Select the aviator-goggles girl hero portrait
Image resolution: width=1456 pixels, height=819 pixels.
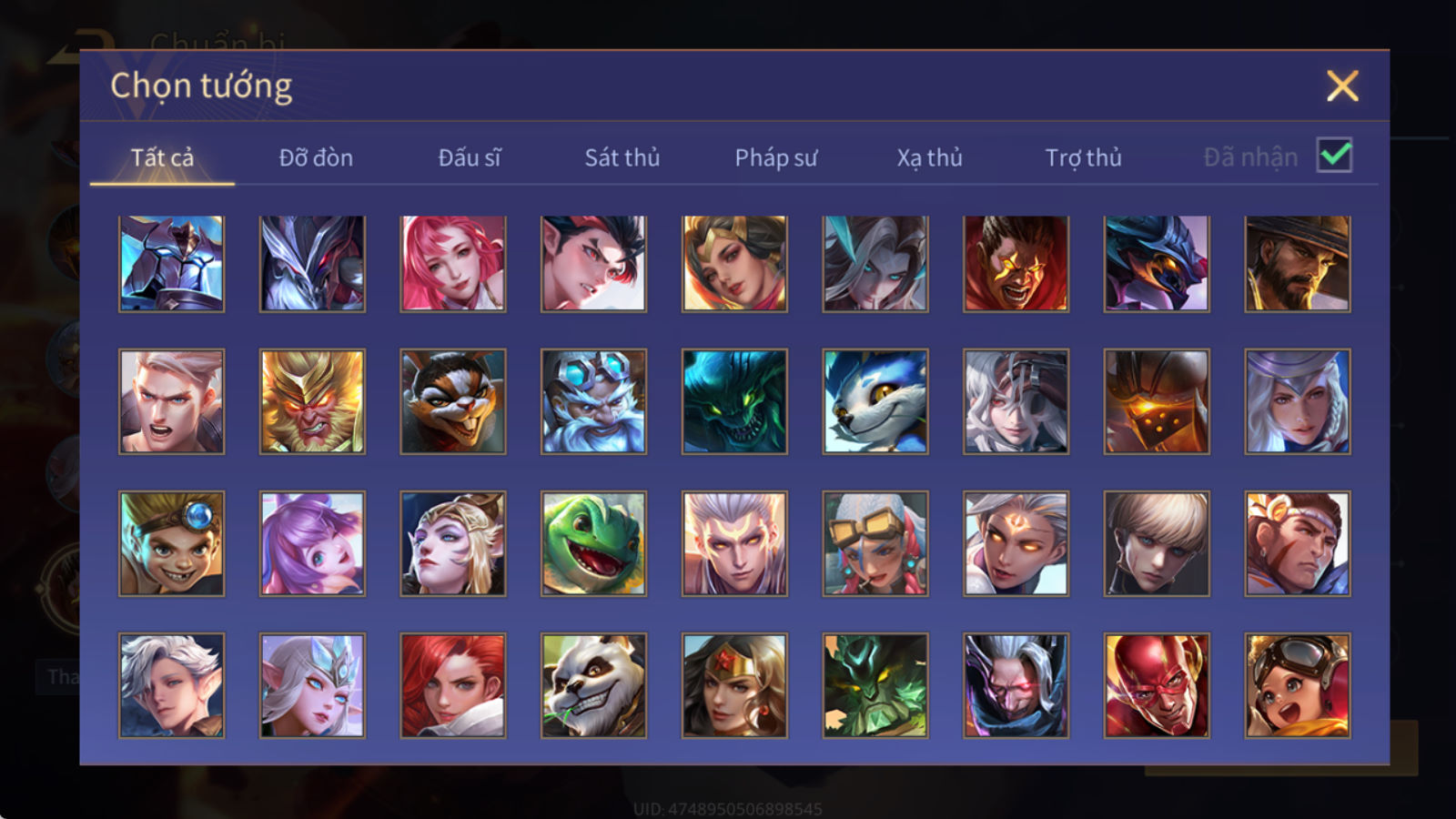tap(1298, 685)
